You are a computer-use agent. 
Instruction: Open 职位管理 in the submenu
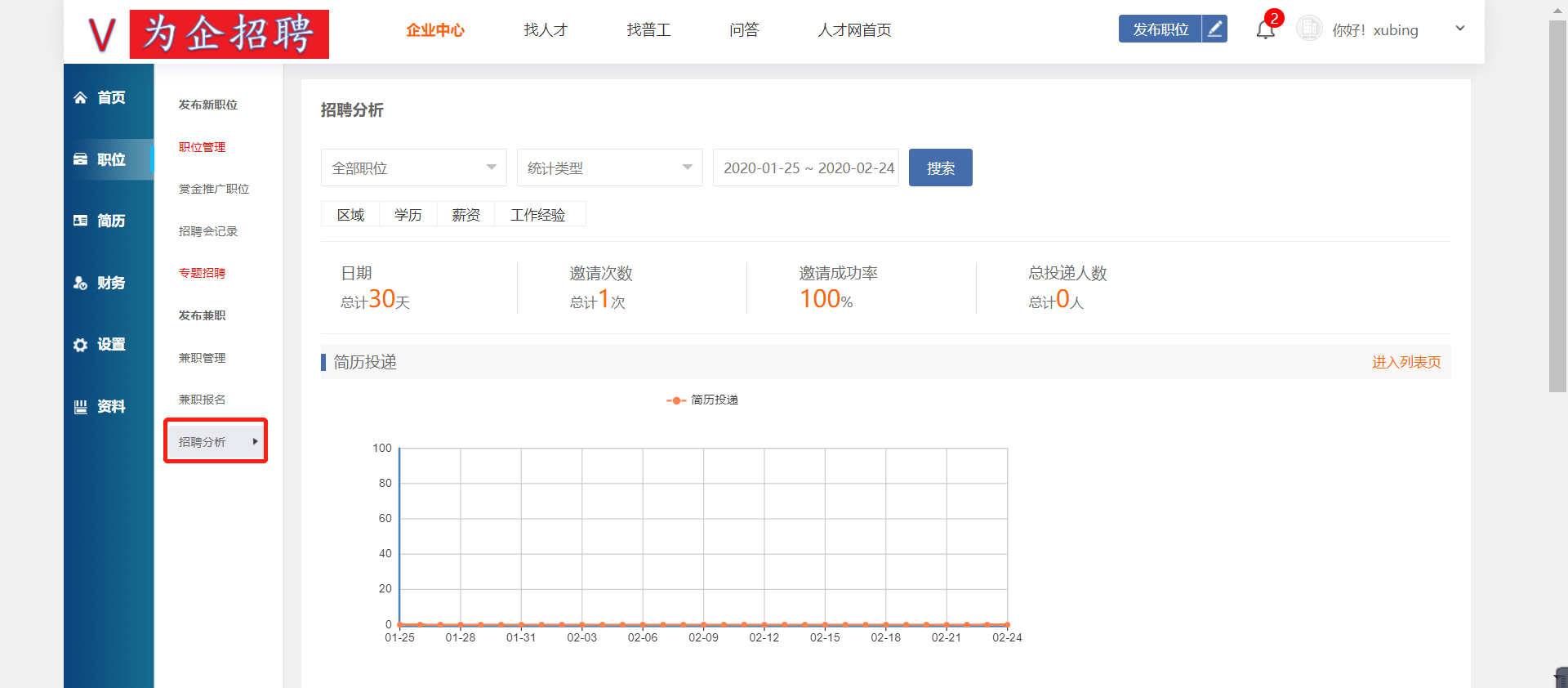tap(202, 147)
